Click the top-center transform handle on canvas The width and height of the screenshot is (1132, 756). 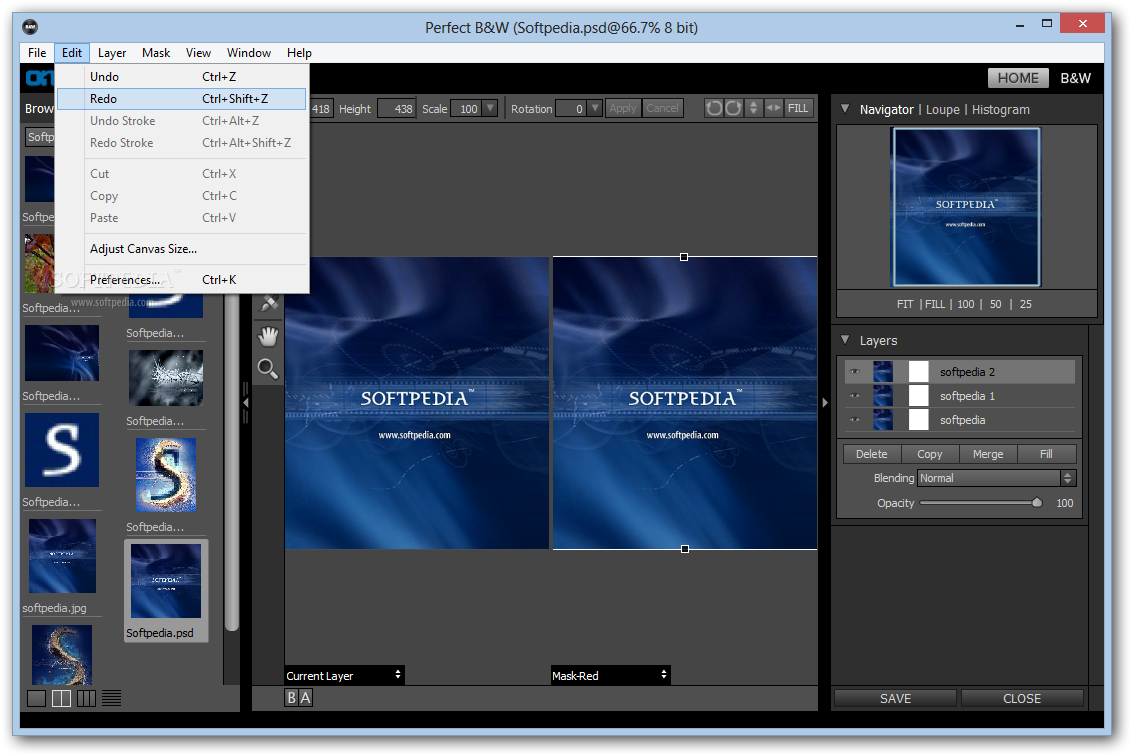tap(684, 257)
